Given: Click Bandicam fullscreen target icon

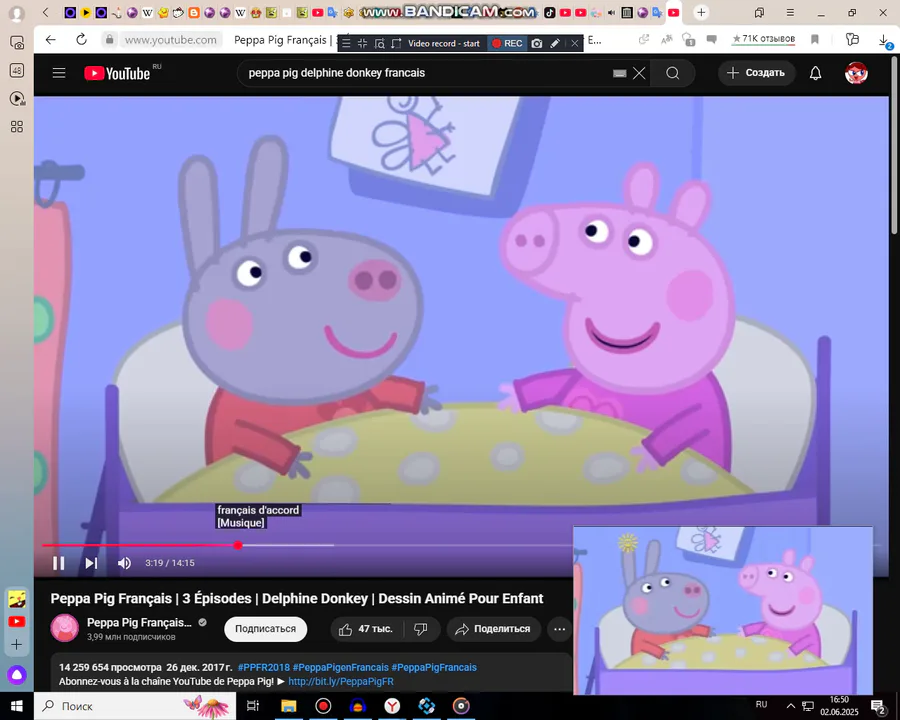Looking at the screenshot, I should (362, 43).
